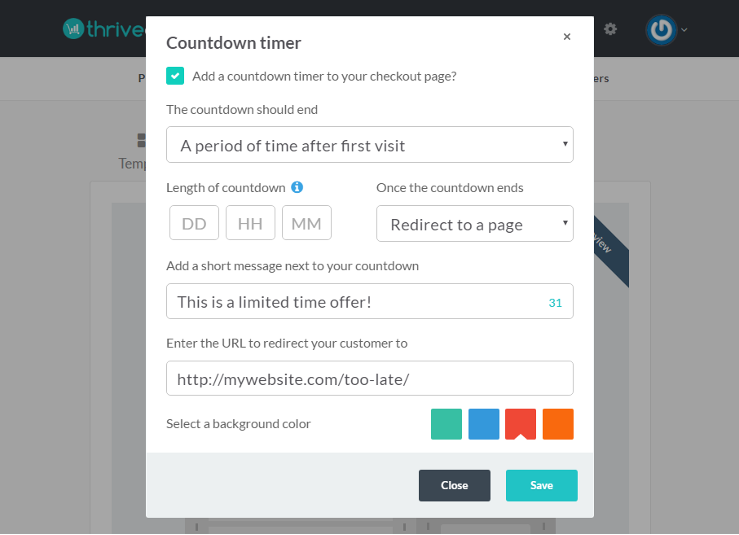739x535 pixels.
Task: Select the orange background color swatch
Action: click(558, 424)
